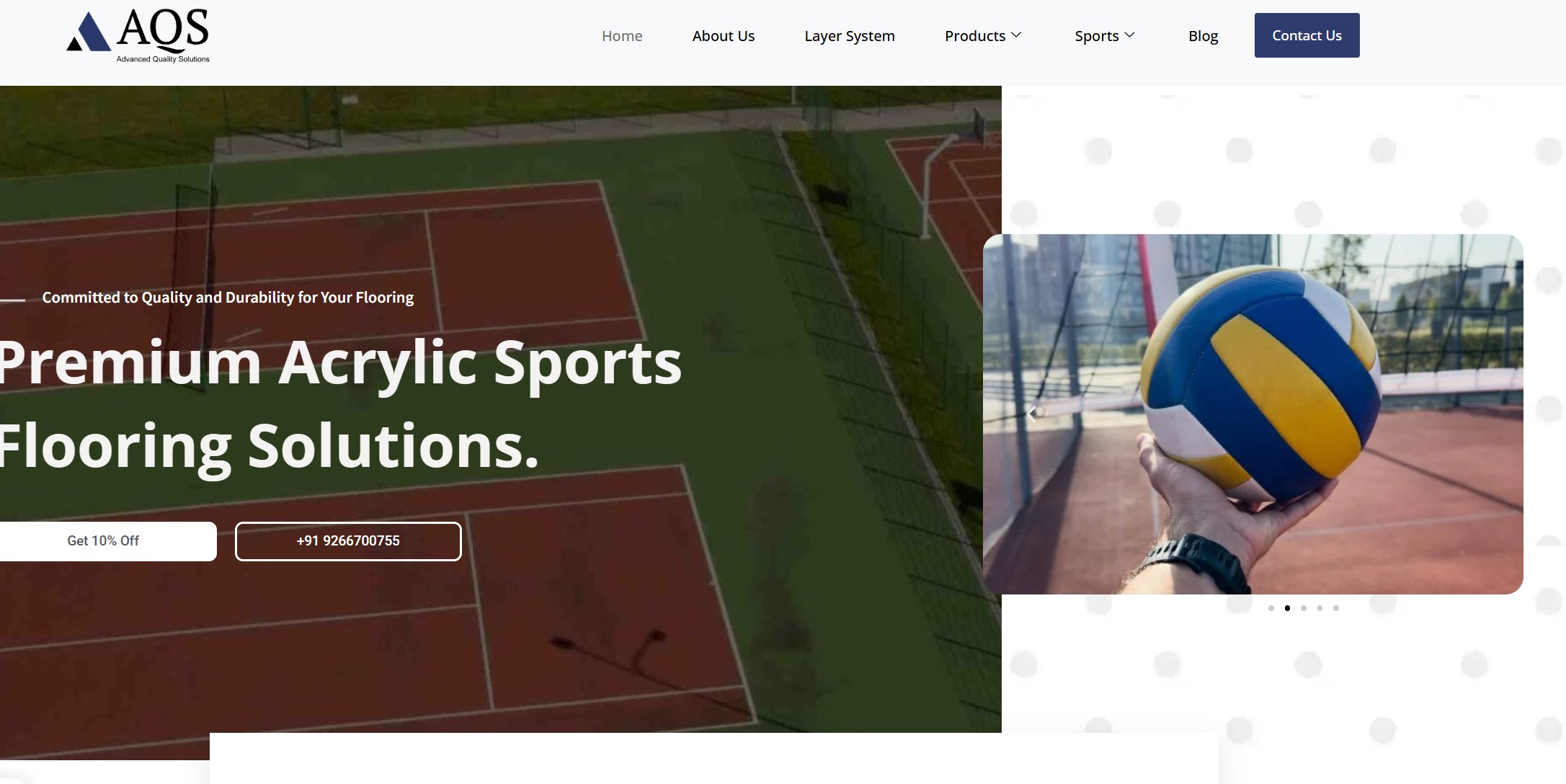Go to the Home page

pyautogui.click(x=622, y=36)
